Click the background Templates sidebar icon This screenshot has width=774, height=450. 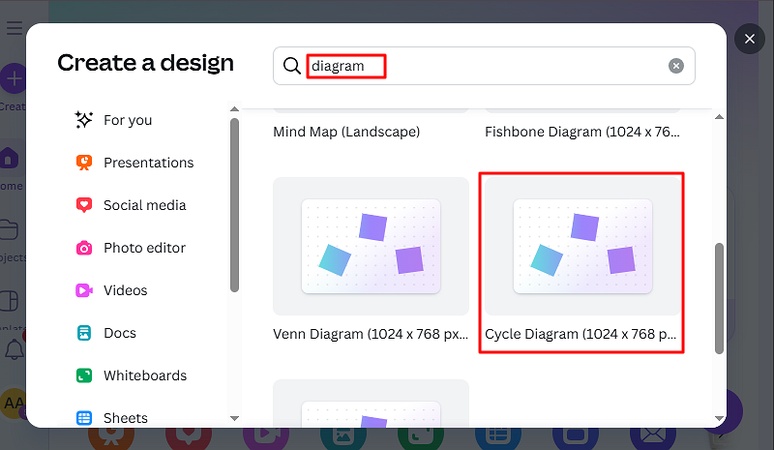[9, 301]
